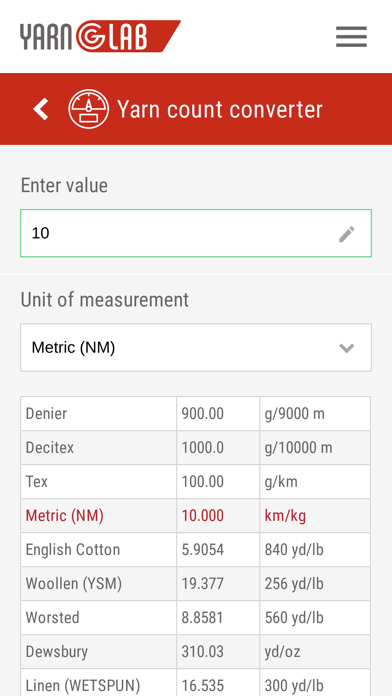Tap the gauge converter icon in header
This screenshot has height=696, width=392.
point(88,109)
